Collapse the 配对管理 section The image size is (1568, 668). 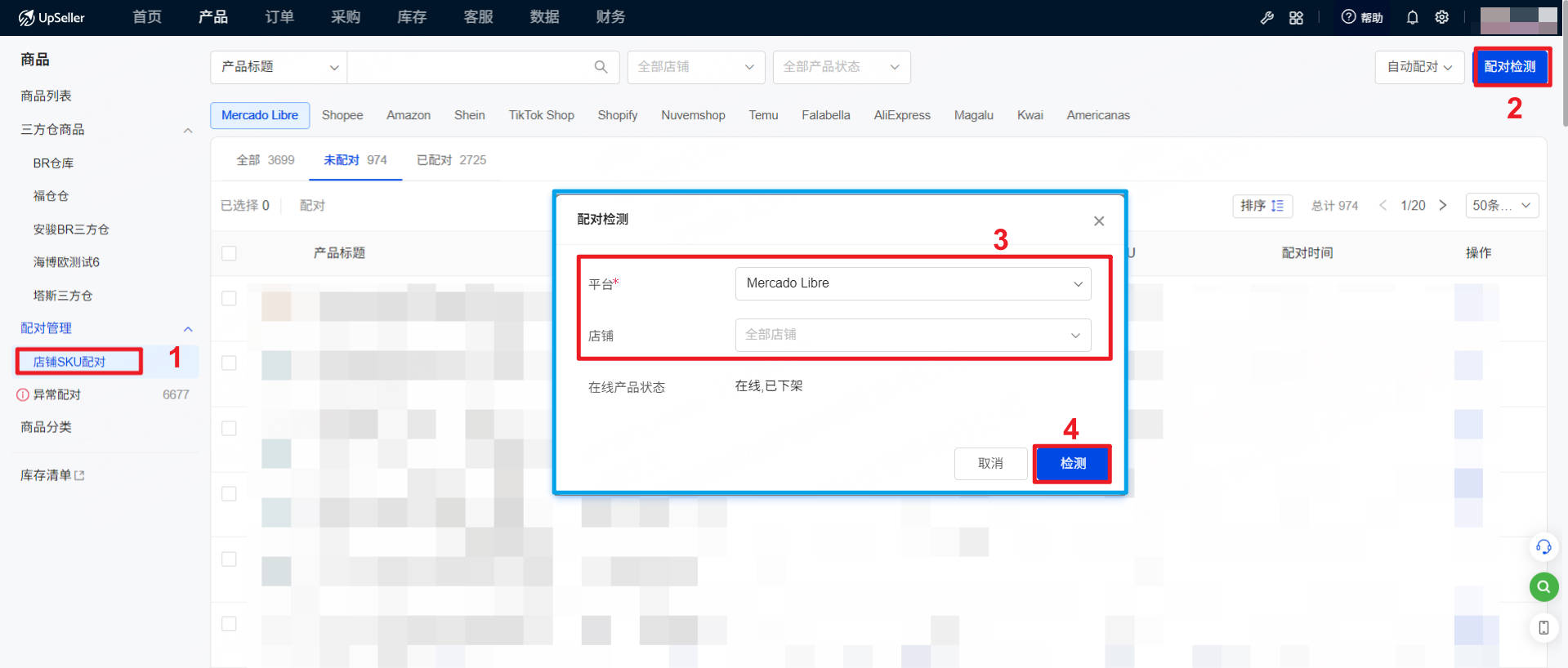[x=188, y=329]
